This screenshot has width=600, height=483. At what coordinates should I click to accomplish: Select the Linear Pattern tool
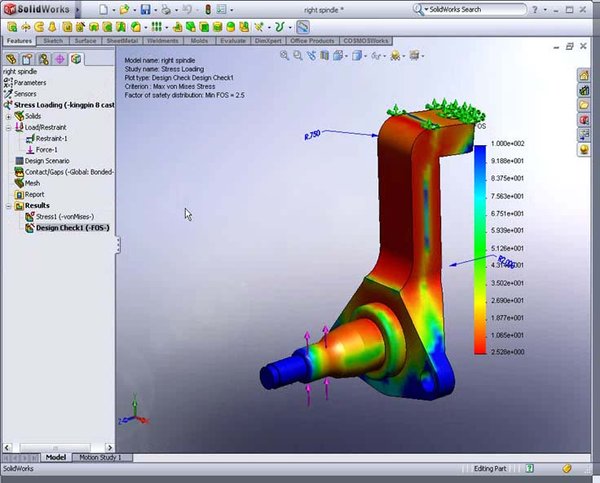pos(156,27)
